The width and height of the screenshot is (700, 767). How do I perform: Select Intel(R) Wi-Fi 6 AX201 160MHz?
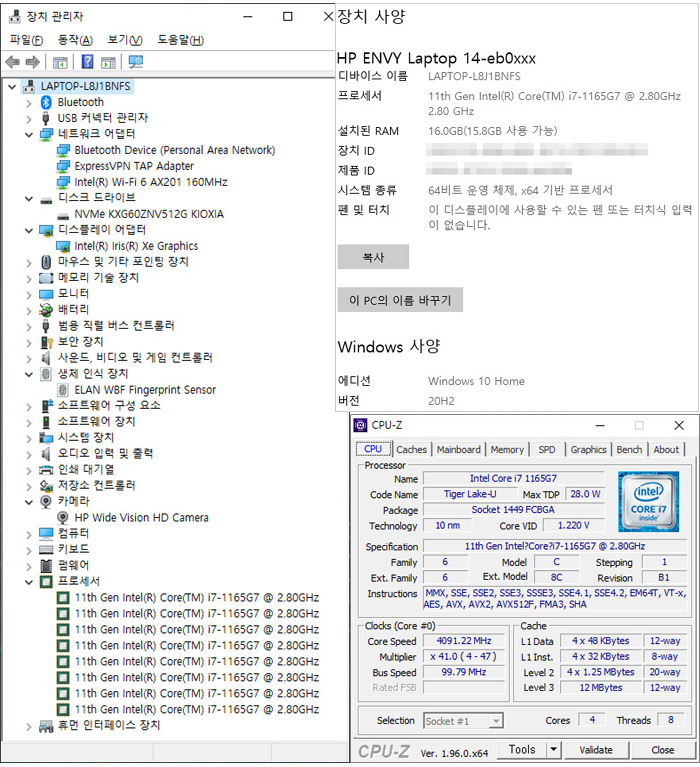pos(151,182)
